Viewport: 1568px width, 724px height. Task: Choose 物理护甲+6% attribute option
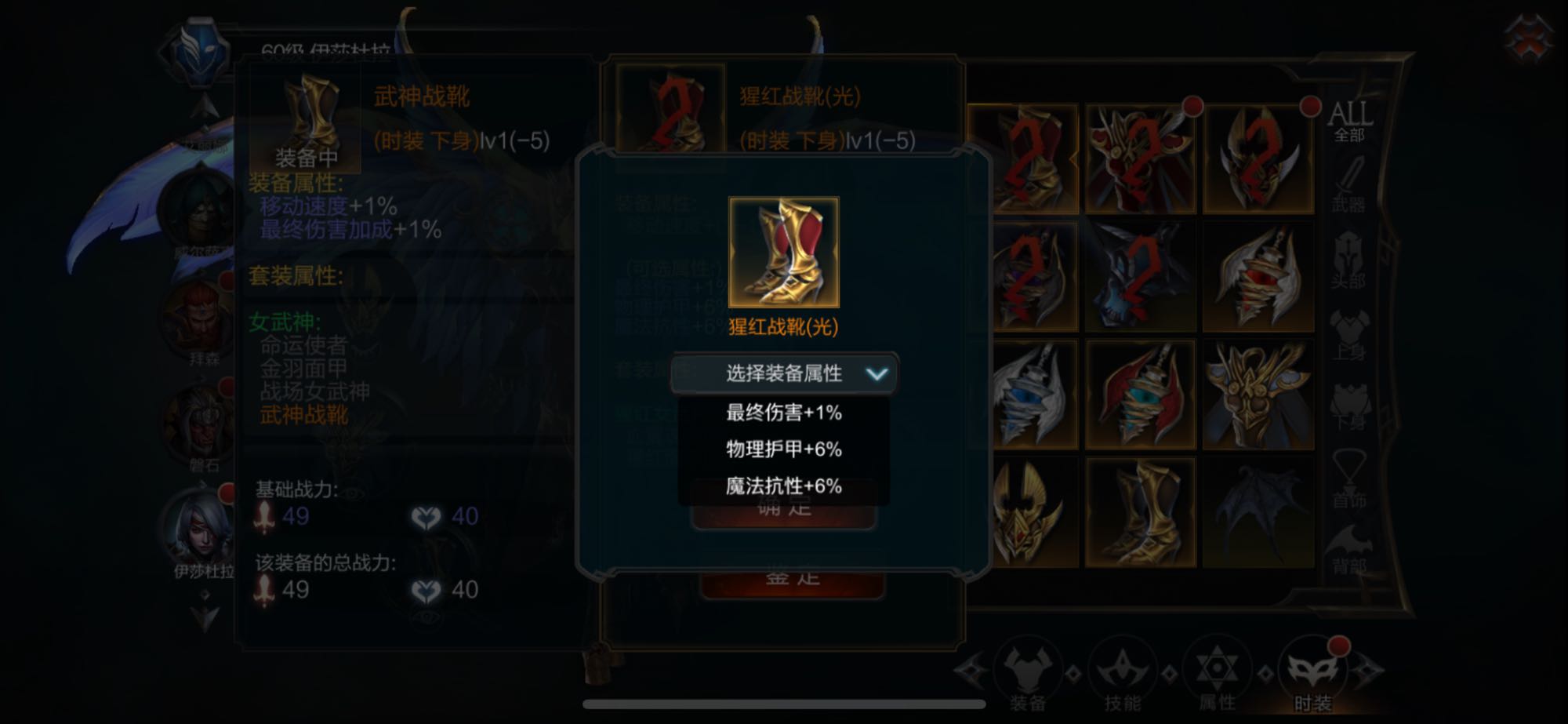pos(783,449)
